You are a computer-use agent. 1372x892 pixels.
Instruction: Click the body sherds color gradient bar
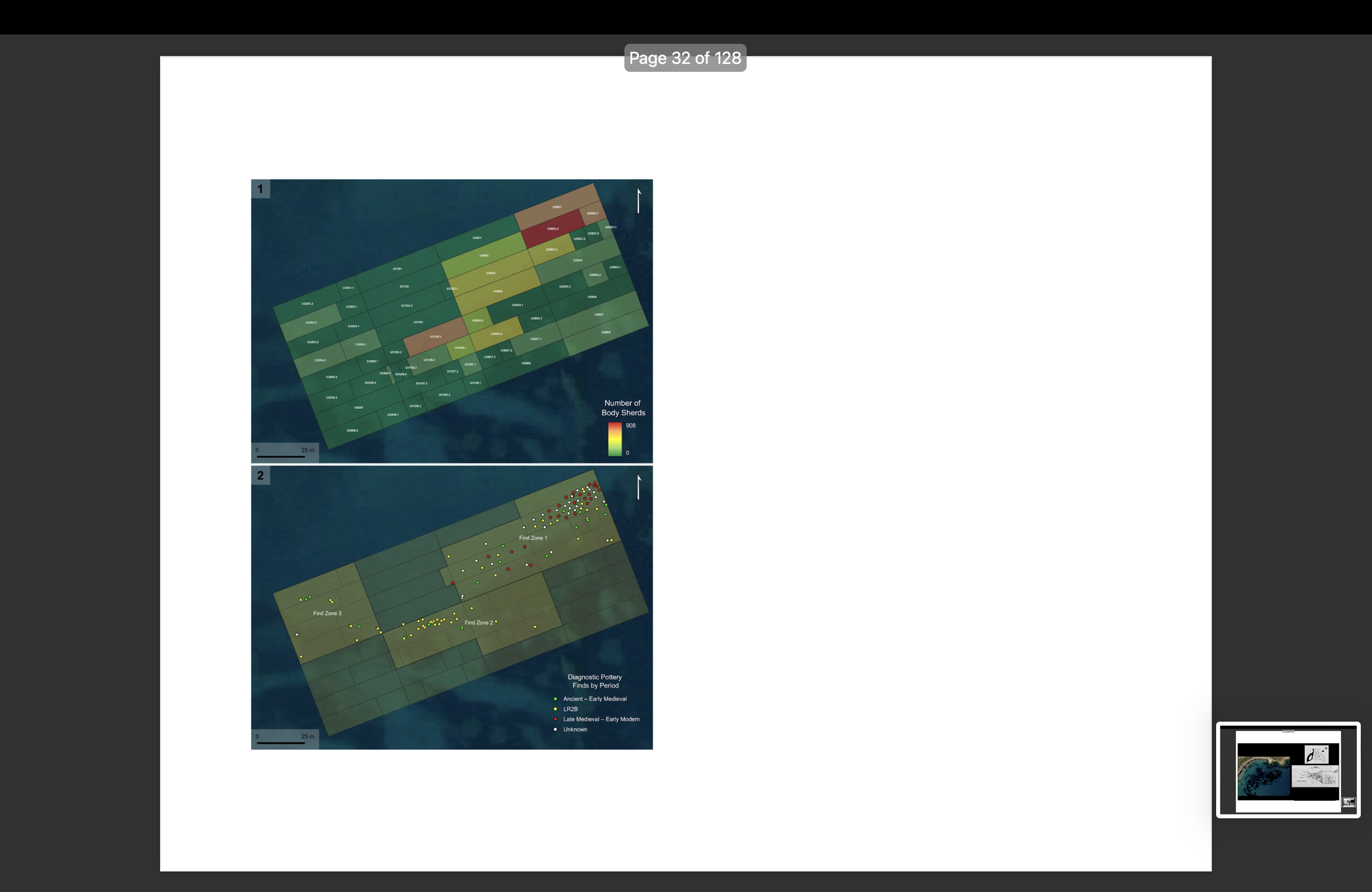point(615,439)
